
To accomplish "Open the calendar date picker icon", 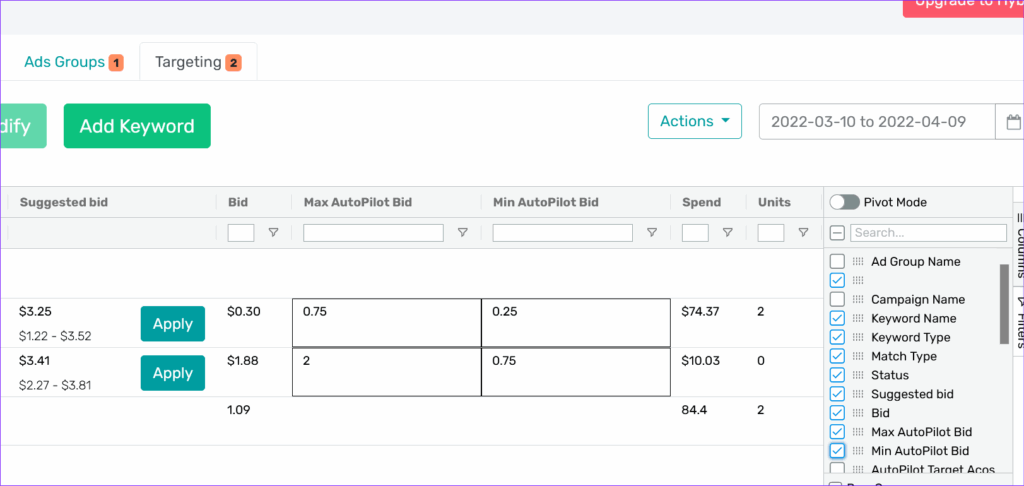I will pos(1013,122).
